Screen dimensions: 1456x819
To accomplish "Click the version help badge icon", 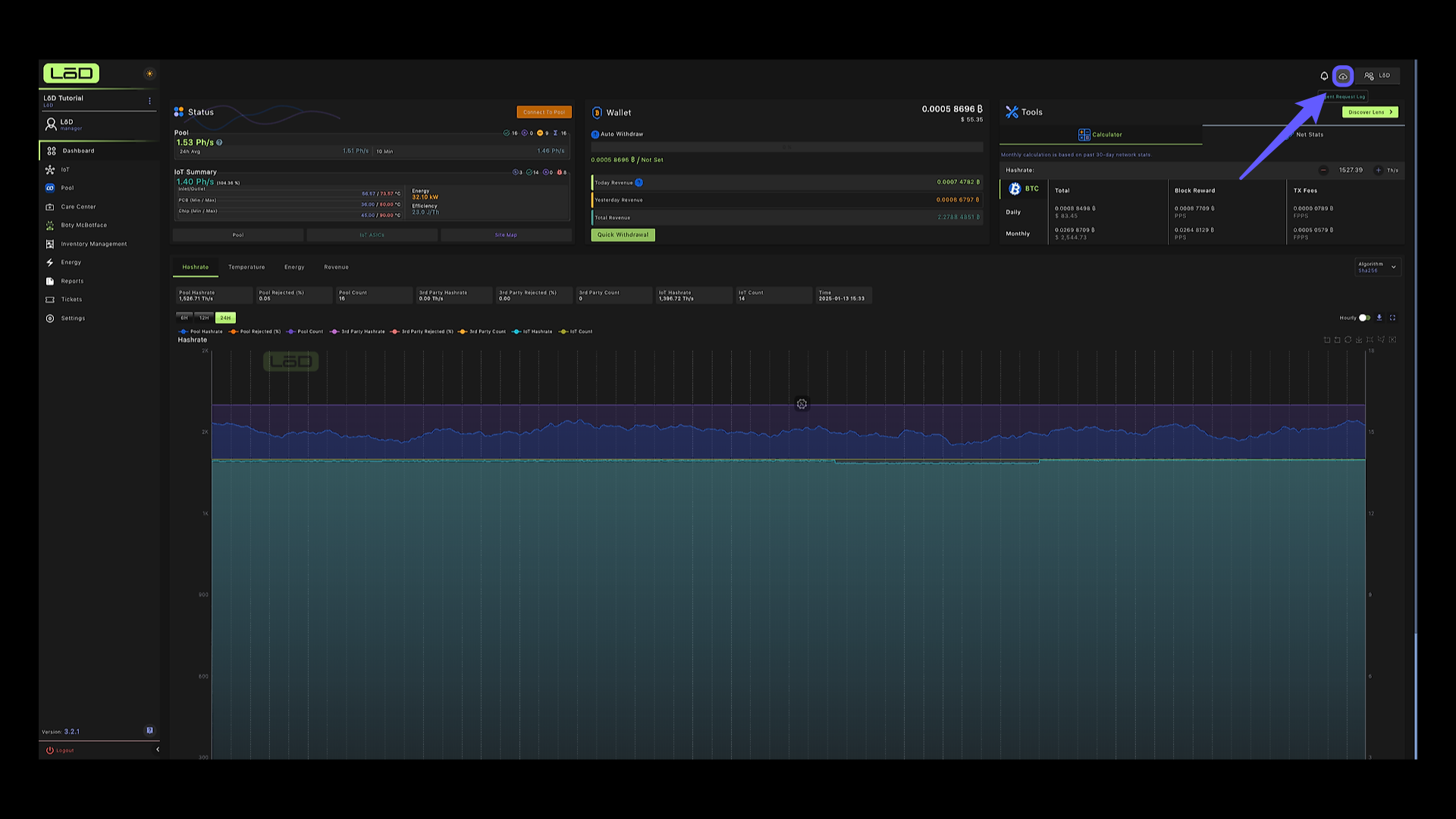I will pos(149,731).
